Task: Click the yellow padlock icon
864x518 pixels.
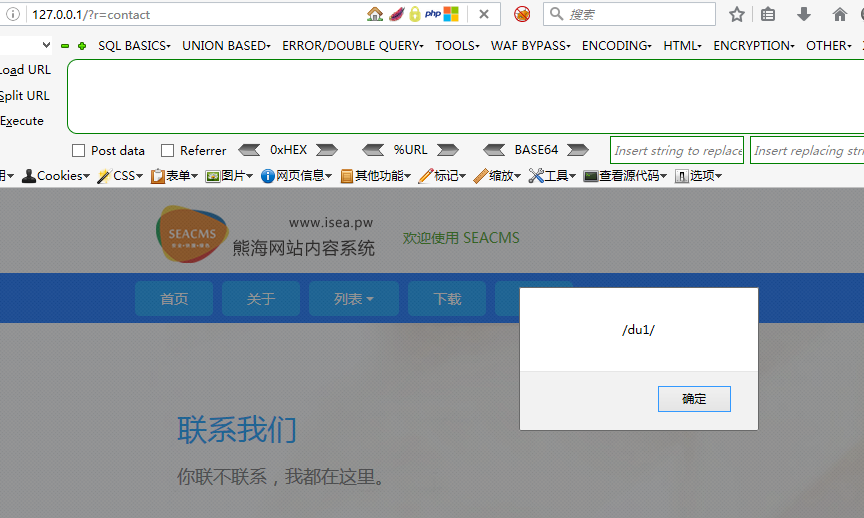Action: 414,14
